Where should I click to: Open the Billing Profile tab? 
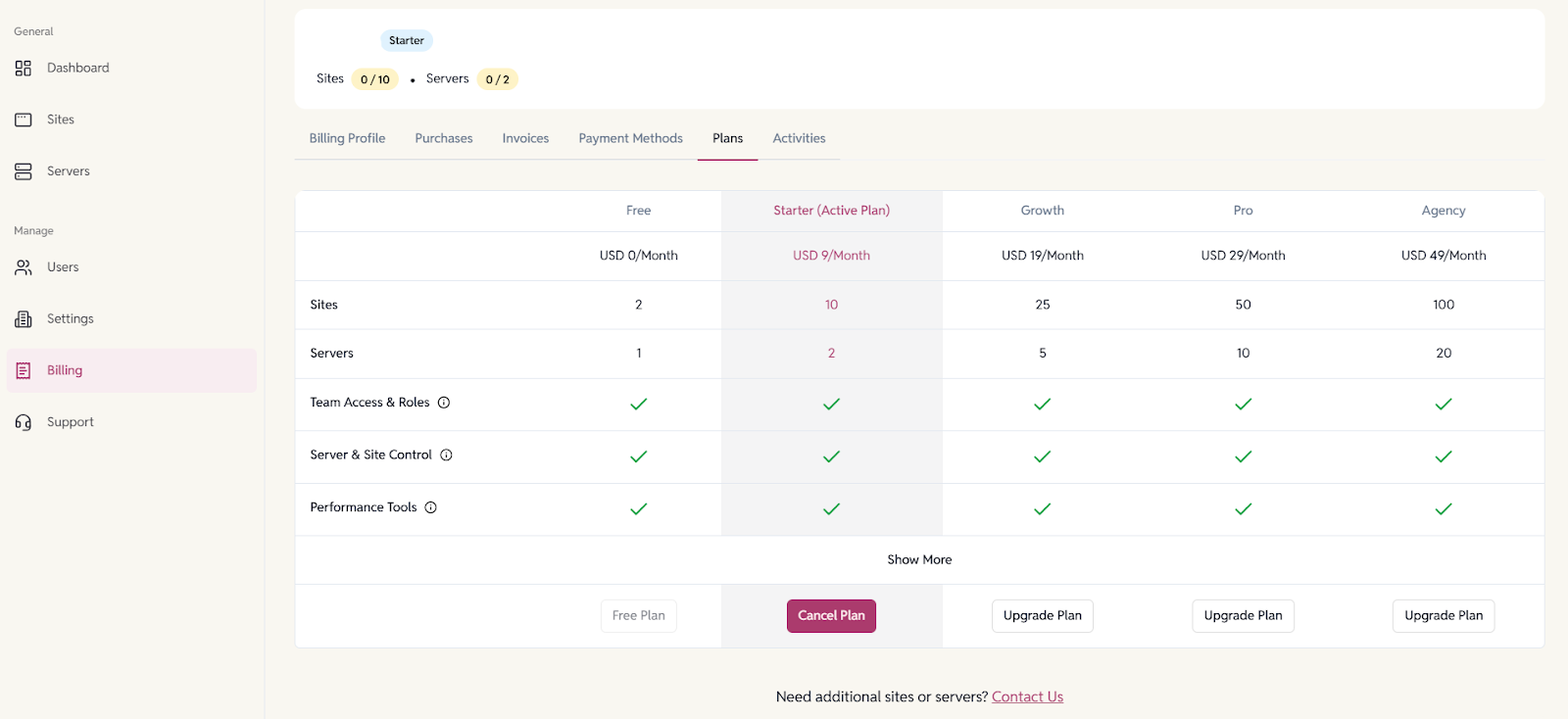347,138
